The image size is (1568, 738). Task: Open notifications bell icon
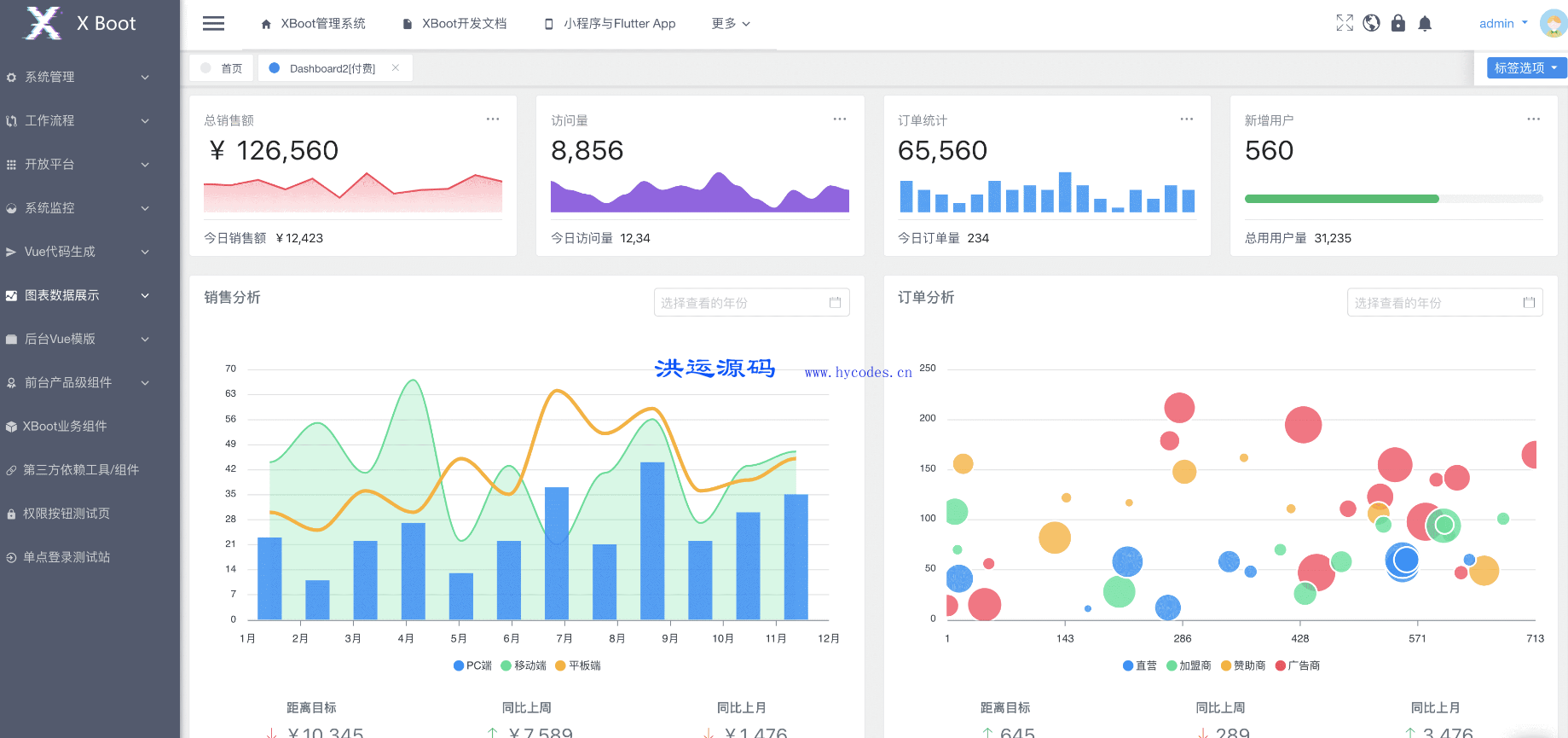pyautogui.click(x=1425, y=23)
